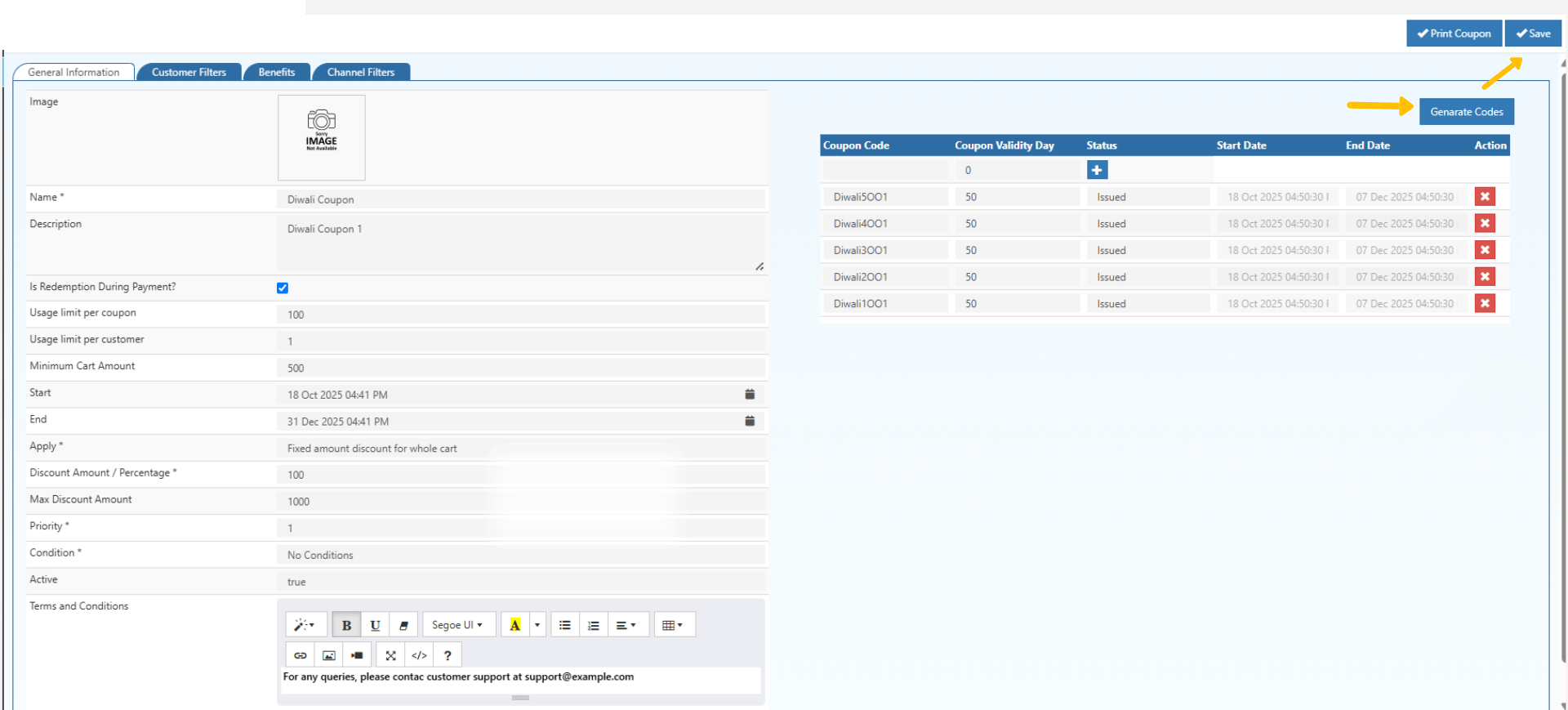Delete coupon Diwali2OO1 with red X
Viewport: 1568px width, 710px height.
[x=1485, y=277]
